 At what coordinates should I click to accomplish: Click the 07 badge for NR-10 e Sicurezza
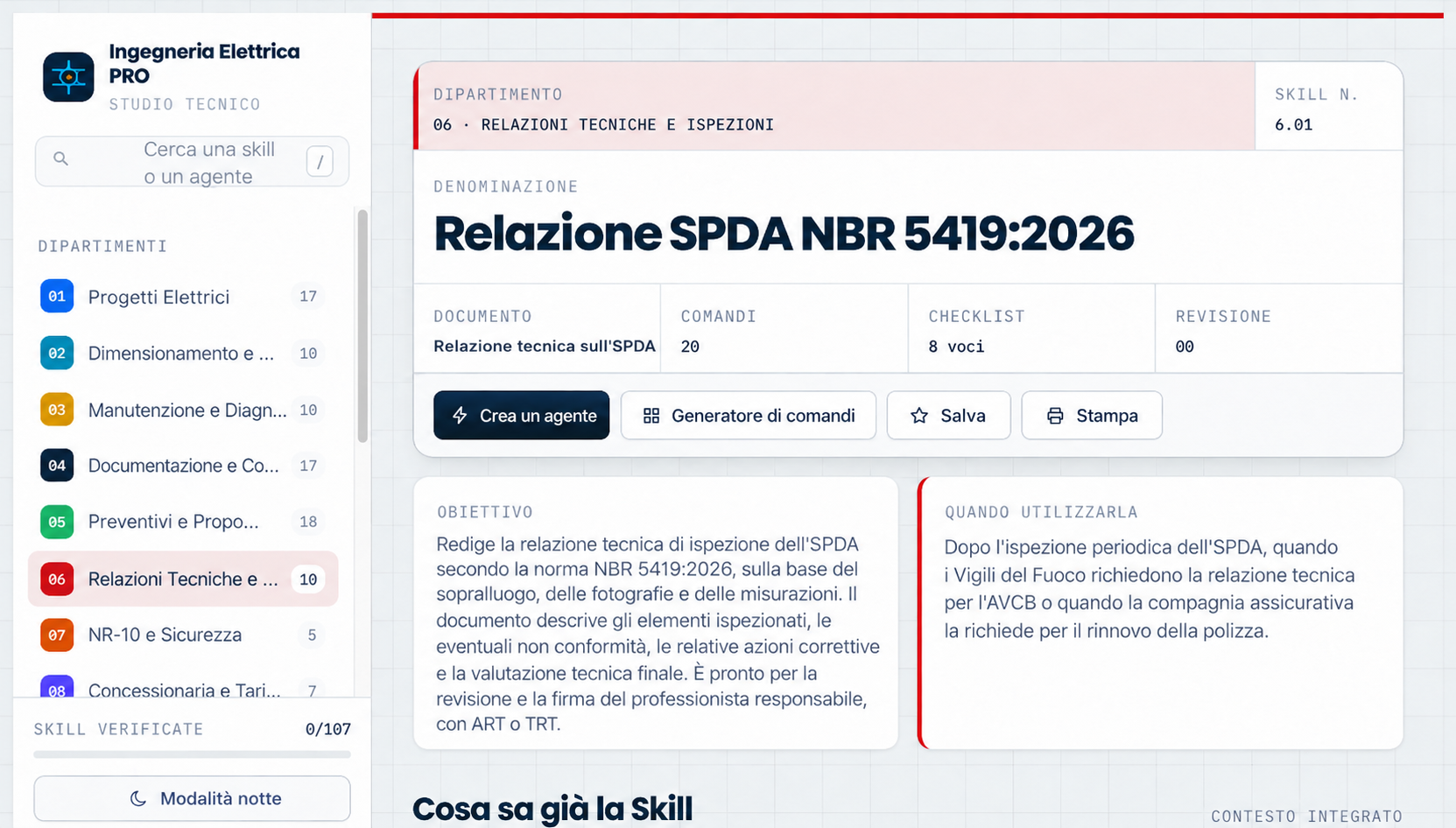pos(57,635)
